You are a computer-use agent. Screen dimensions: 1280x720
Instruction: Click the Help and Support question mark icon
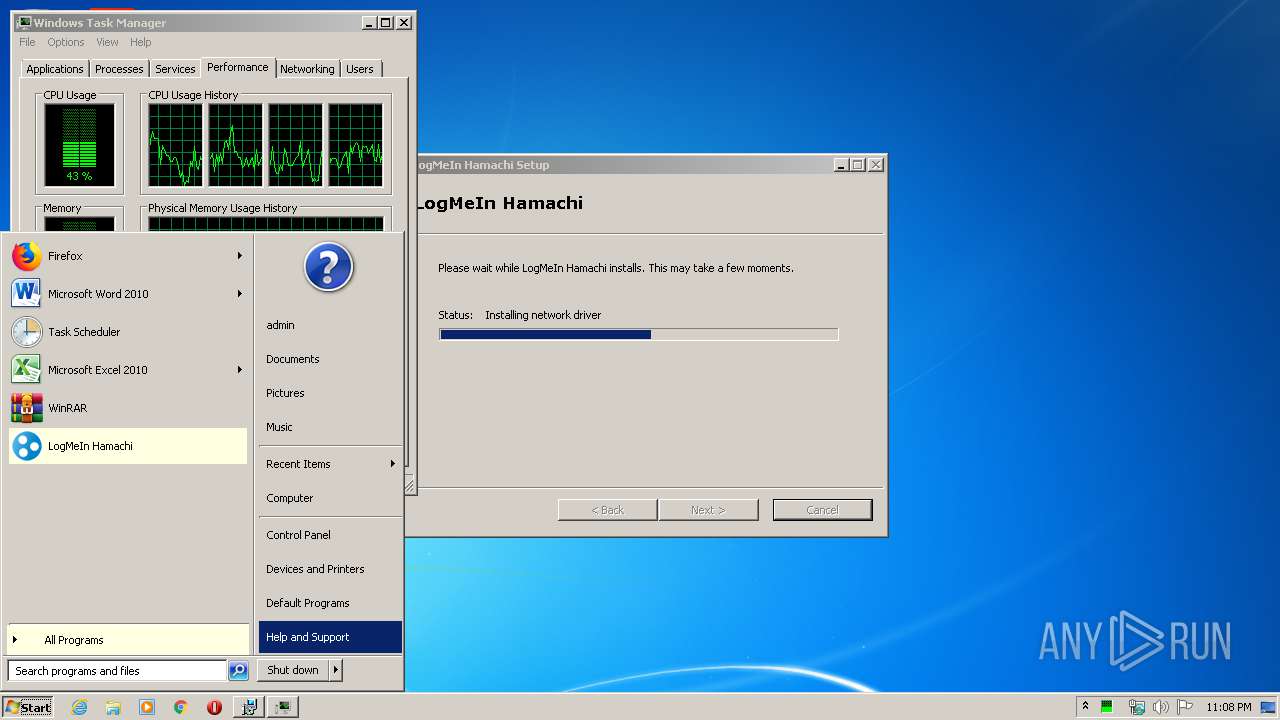pos(329,267)
